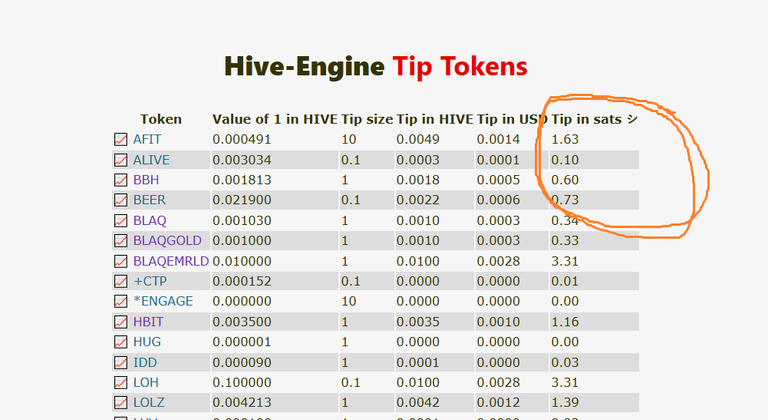
Task: Open the chart icon for IDD
Action: (120, 363)
